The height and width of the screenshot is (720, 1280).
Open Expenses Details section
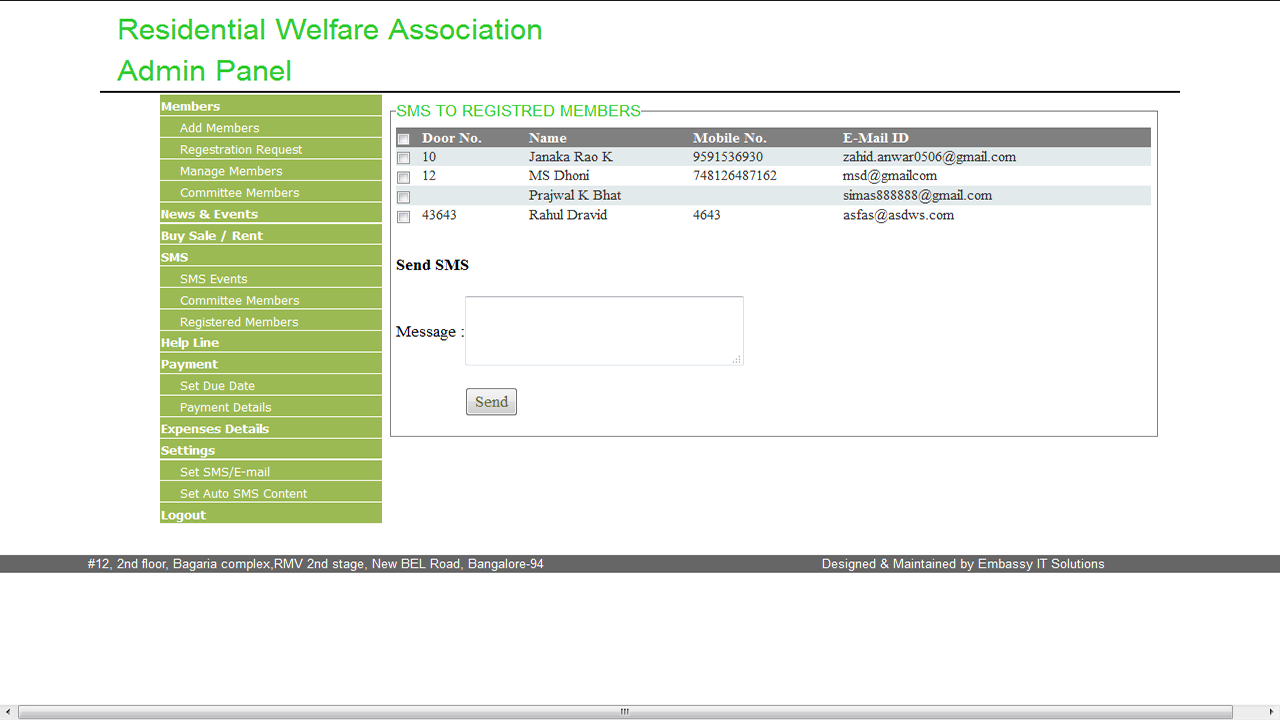[271, 428]
